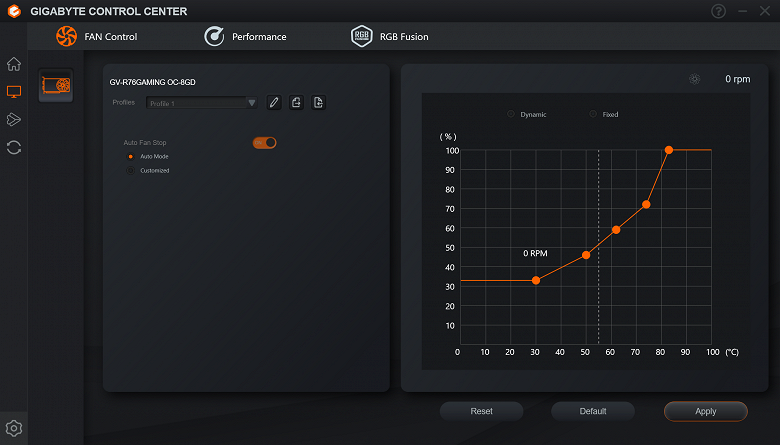Open the help question mark icon

tap(718, 11)
